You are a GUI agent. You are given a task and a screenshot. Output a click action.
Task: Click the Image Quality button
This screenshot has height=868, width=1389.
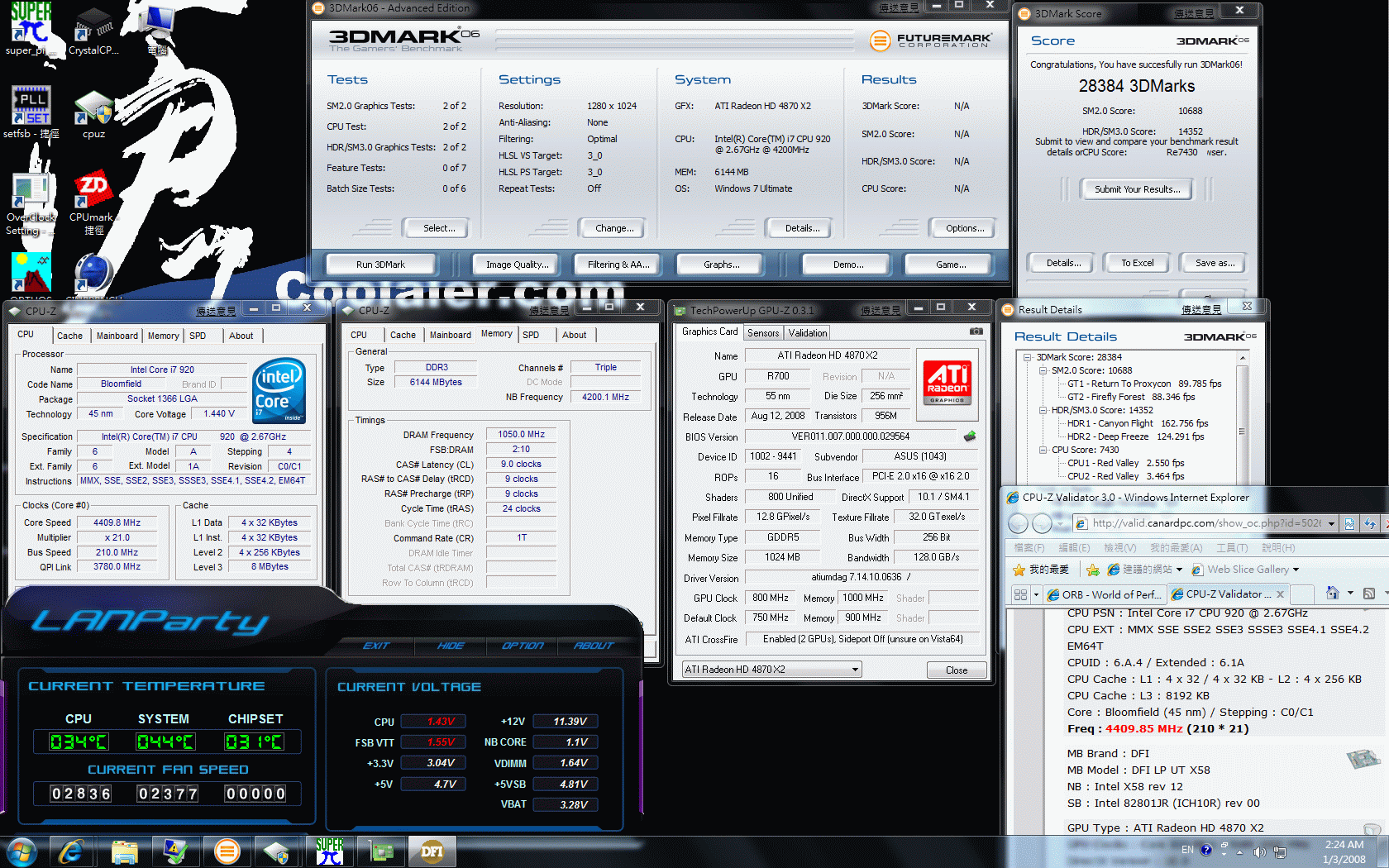(x=516, y=265)
